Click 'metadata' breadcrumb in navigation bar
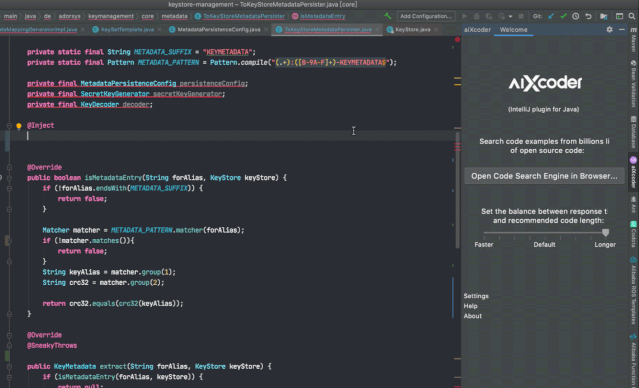 (x=174, y=16)
